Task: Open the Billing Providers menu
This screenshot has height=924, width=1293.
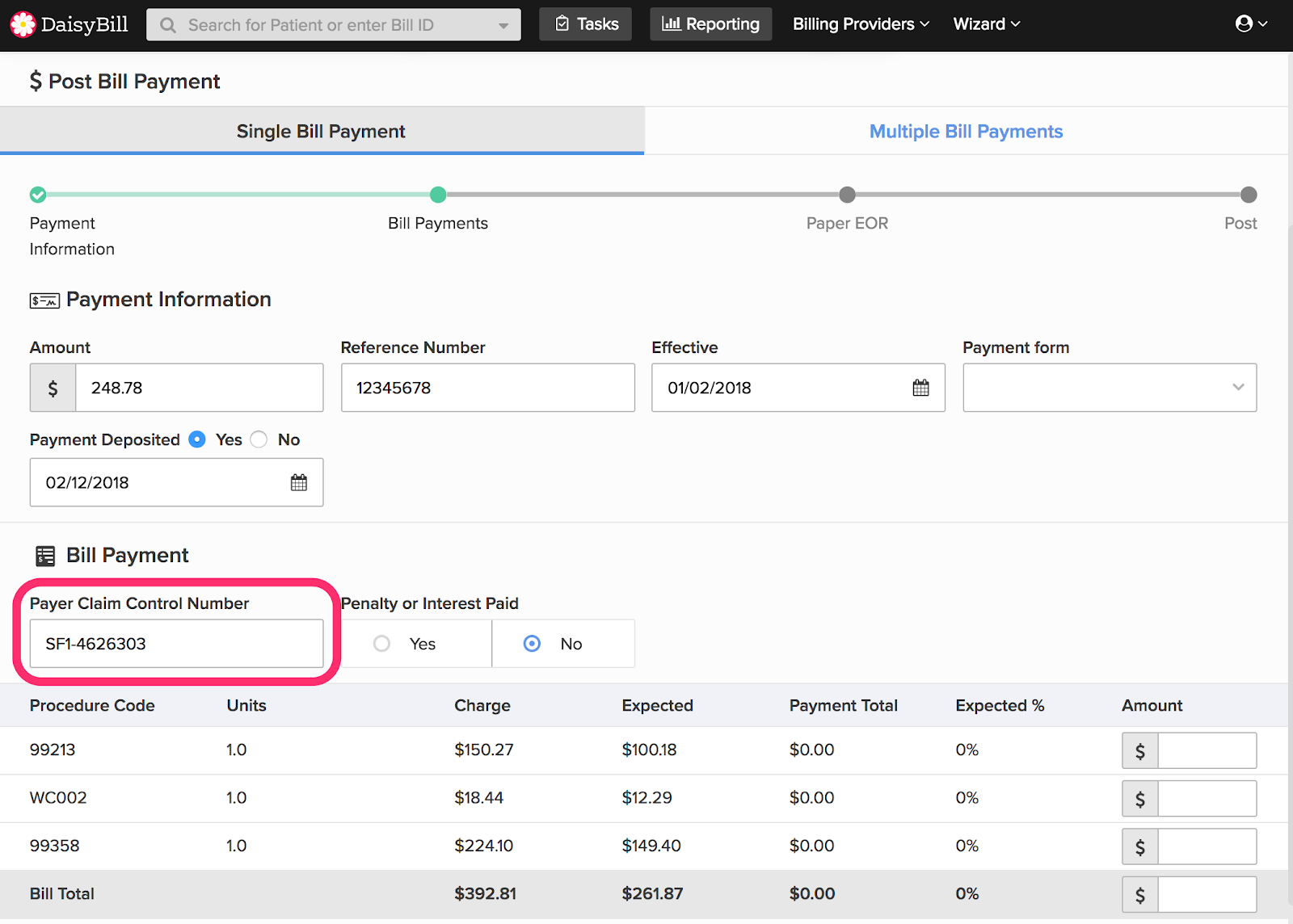Action: coord(860,24)
